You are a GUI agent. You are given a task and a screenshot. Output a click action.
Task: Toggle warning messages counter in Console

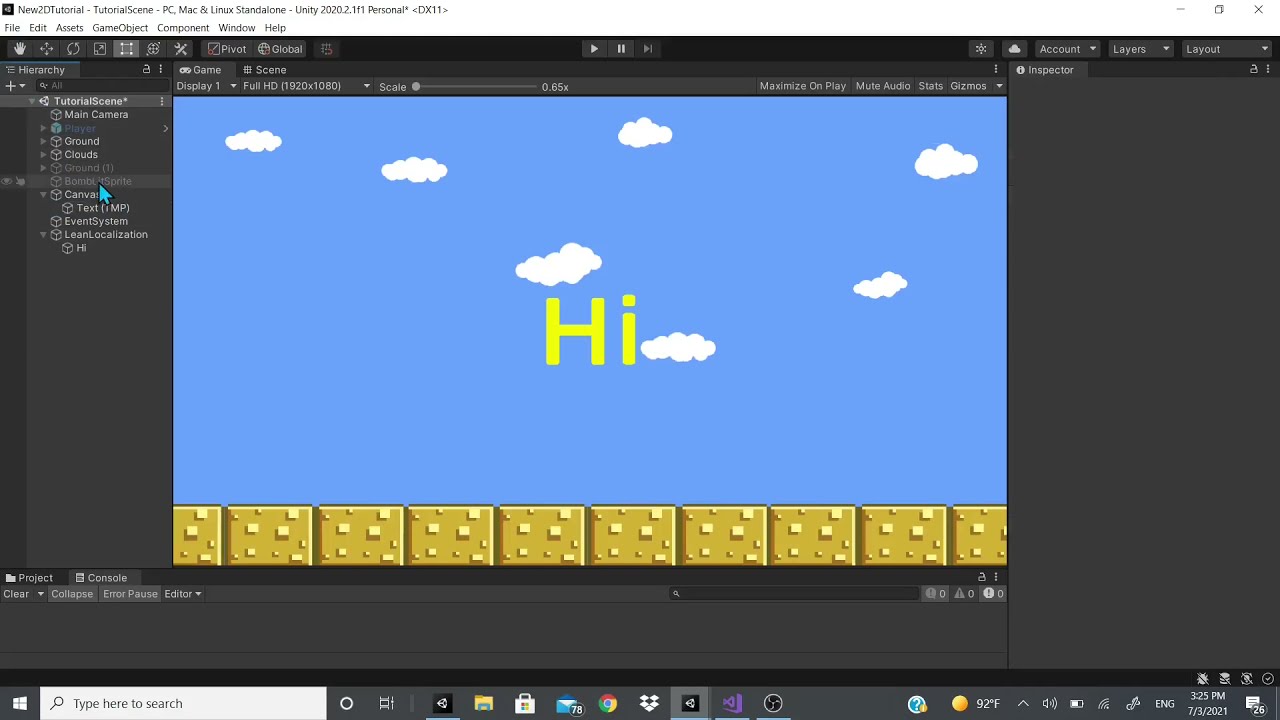tap(965, 594)
